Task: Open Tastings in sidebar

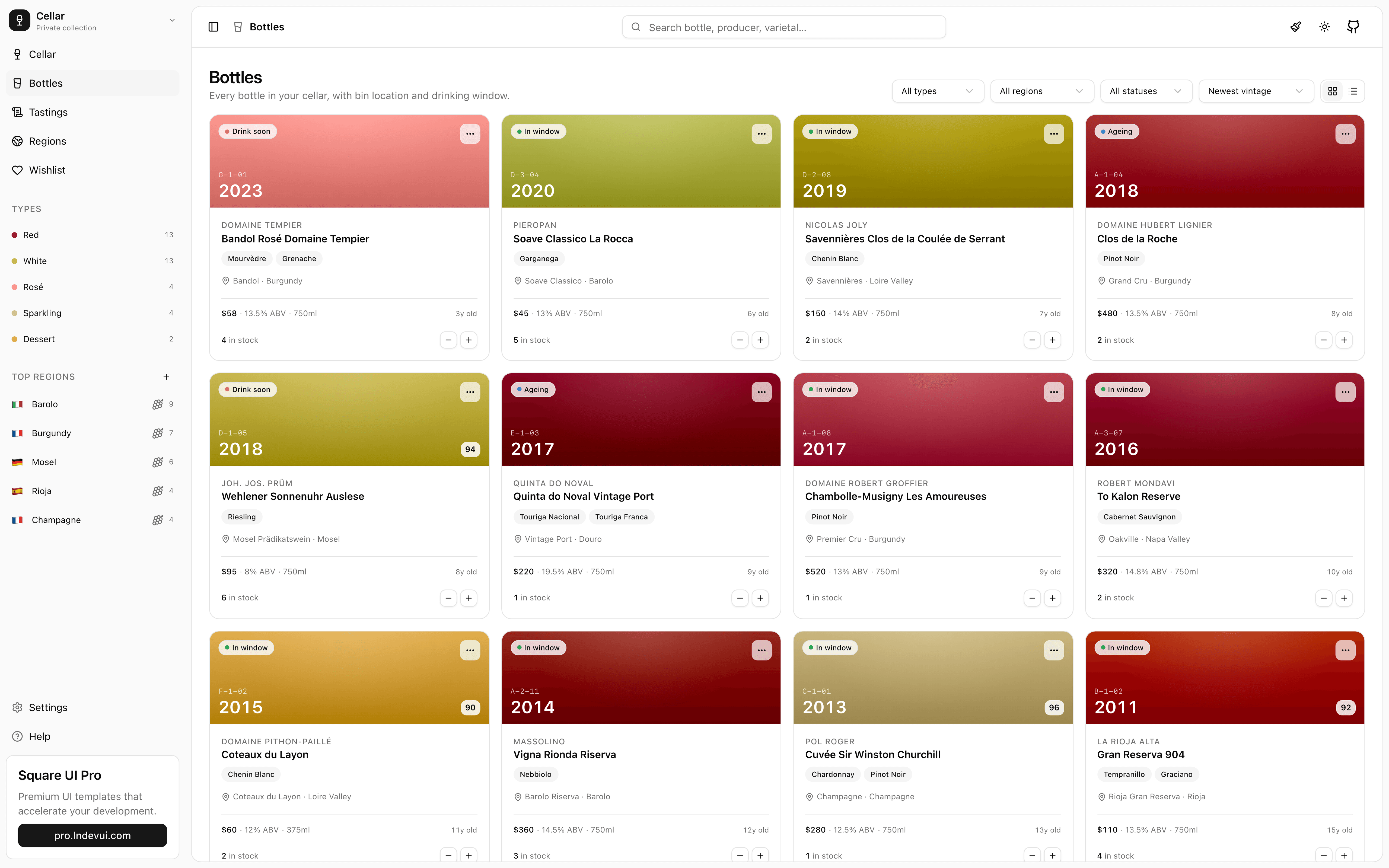Action: (x=93, y=113)
